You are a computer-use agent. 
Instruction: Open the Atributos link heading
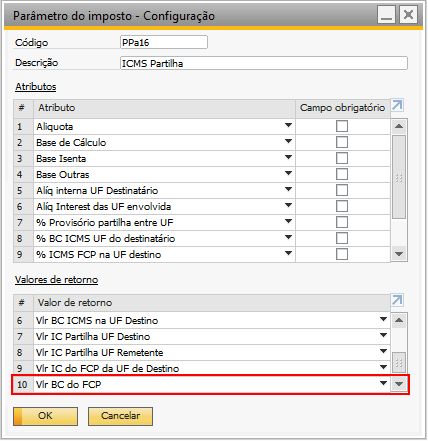(x=36, y=87)
